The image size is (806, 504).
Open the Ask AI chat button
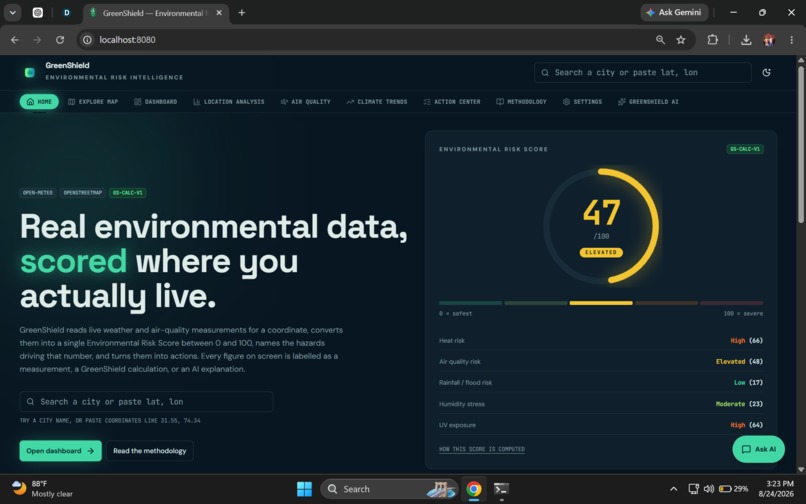tap(758, 449)
